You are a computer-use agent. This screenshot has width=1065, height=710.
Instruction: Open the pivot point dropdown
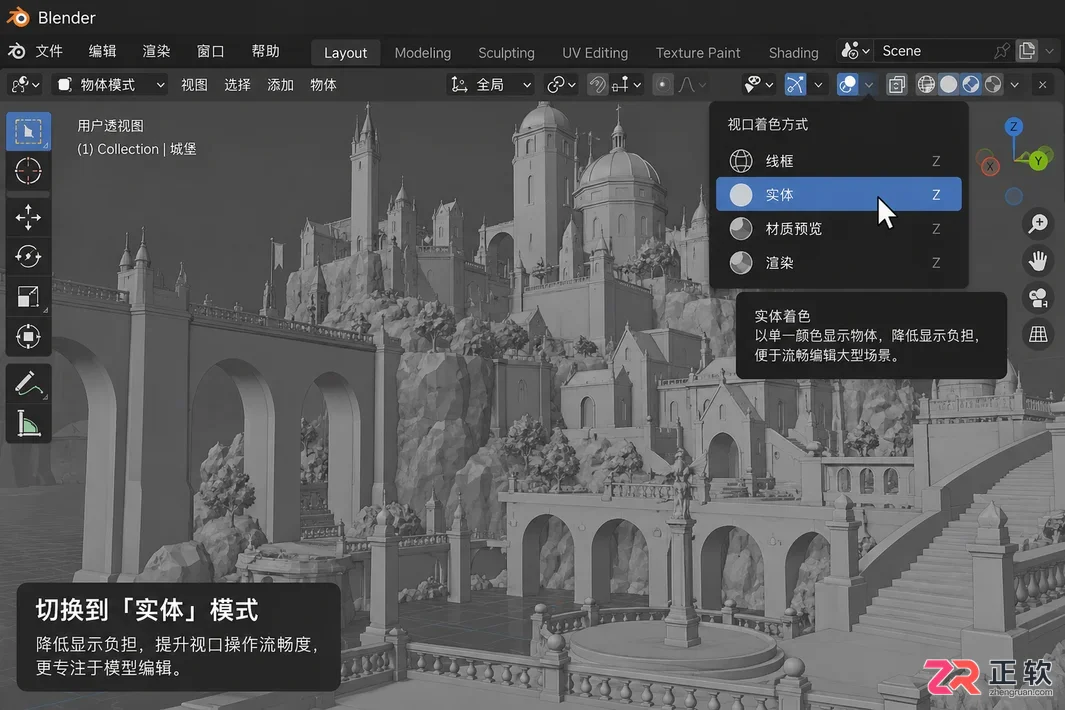tap(562, 85)
